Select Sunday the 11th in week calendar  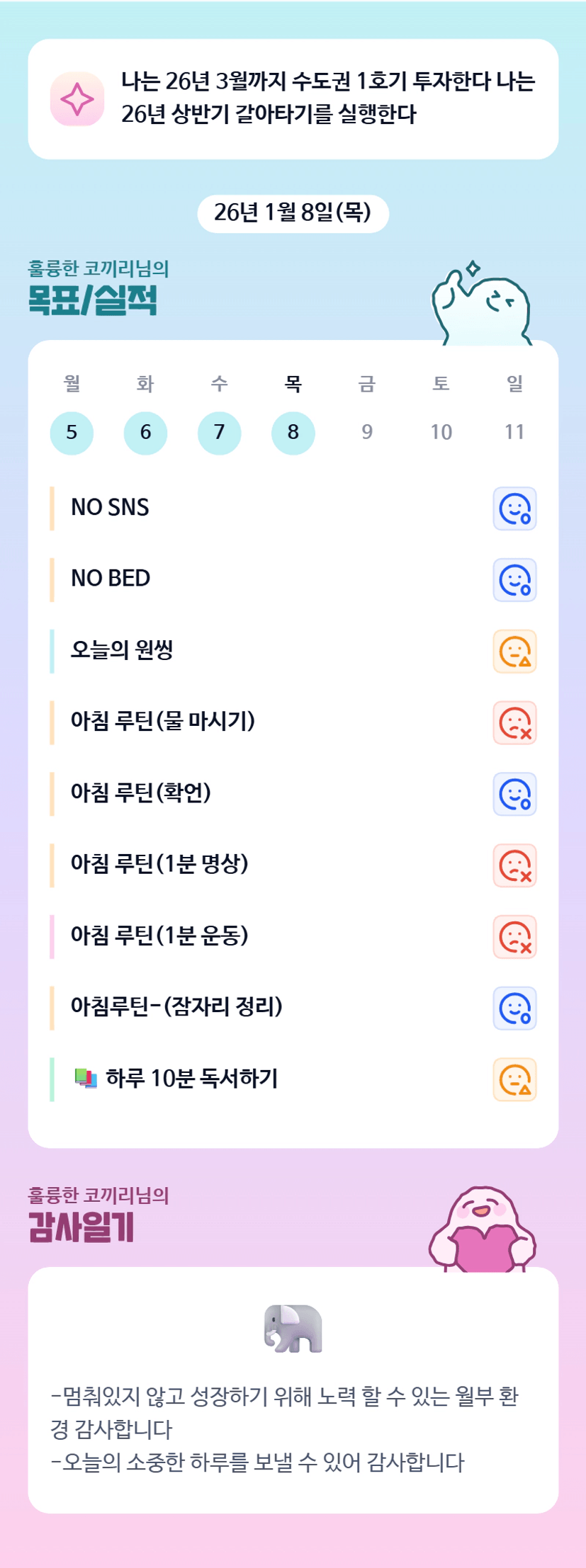(514, 433)
